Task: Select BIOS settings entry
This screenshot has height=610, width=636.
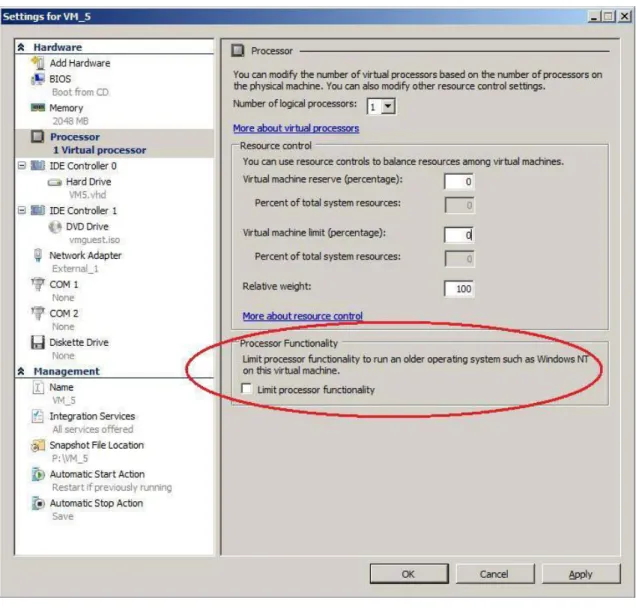Action: tap(60, 79)
